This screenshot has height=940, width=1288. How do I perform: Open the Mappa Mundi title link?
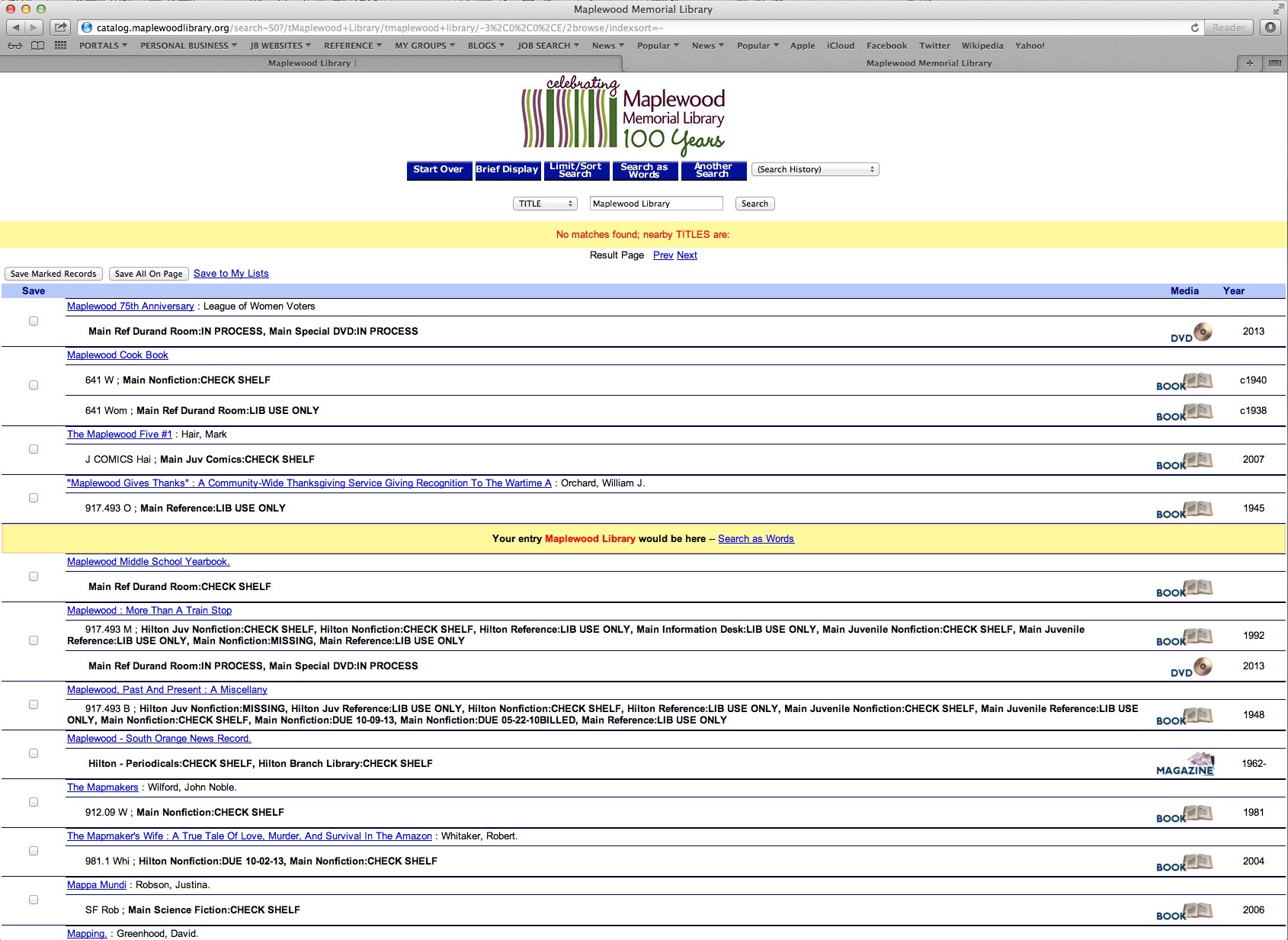tap(97, 885)
